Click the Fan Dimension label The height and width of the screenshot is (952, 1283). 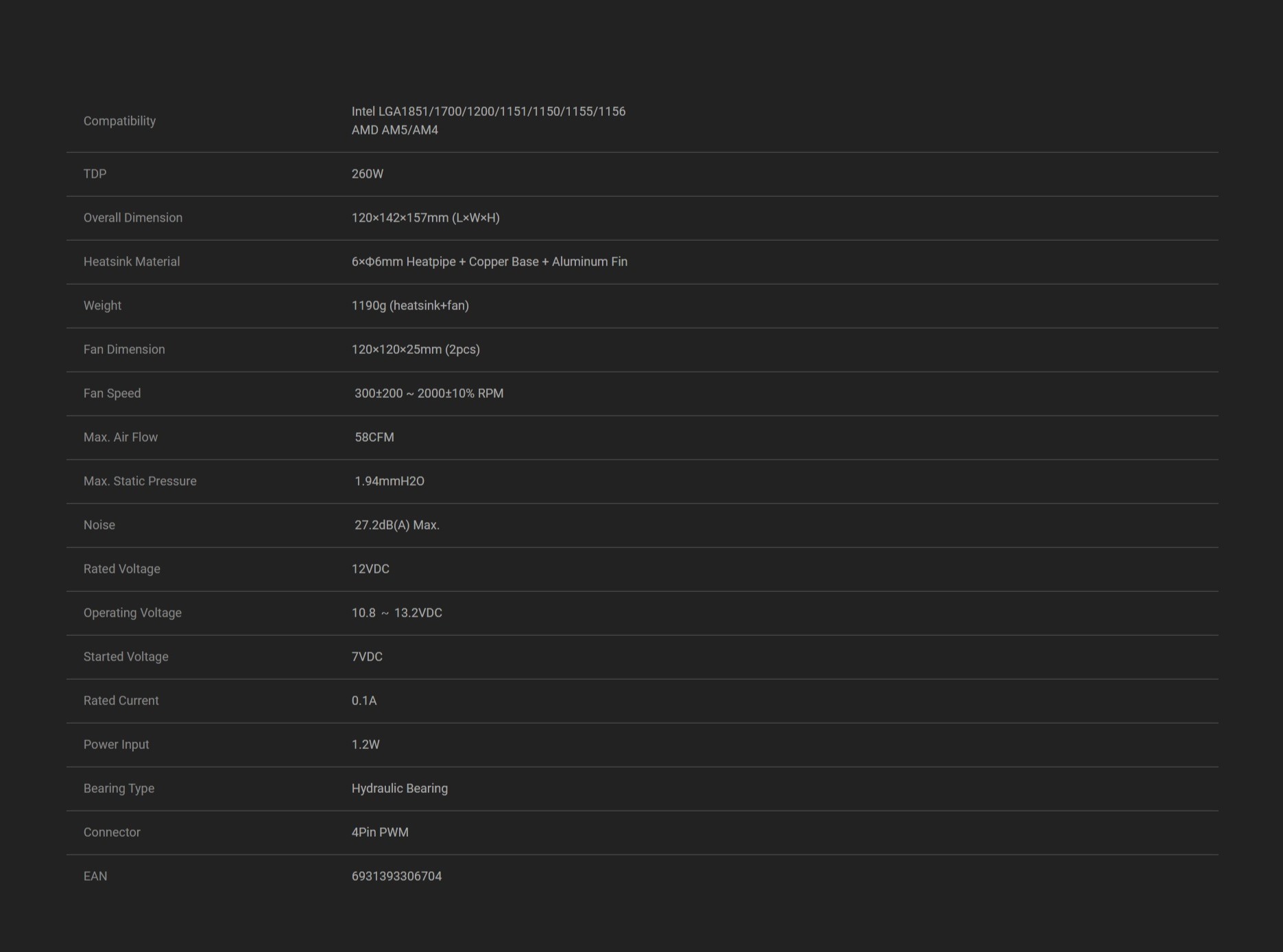[123, 350]
